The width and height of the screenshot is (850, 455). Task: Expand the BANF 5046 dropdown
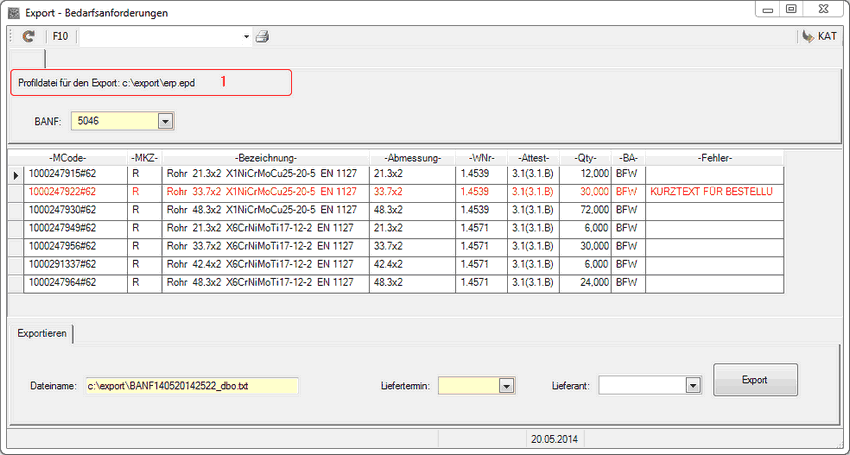coord(165,121)
